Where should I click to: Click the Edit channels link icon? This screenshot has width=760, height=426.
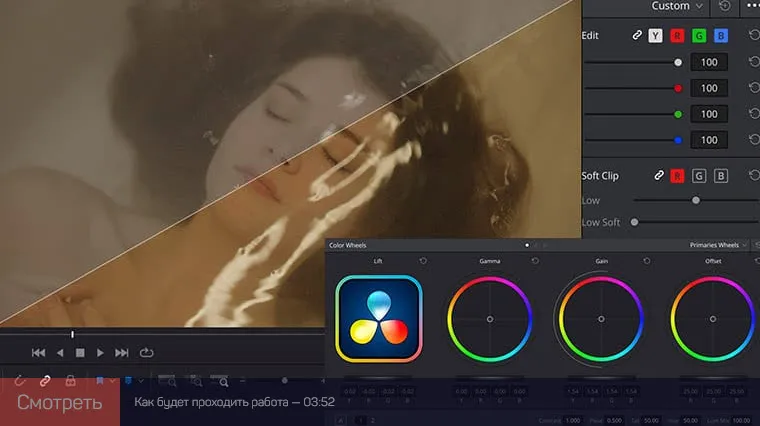(637, 35)
